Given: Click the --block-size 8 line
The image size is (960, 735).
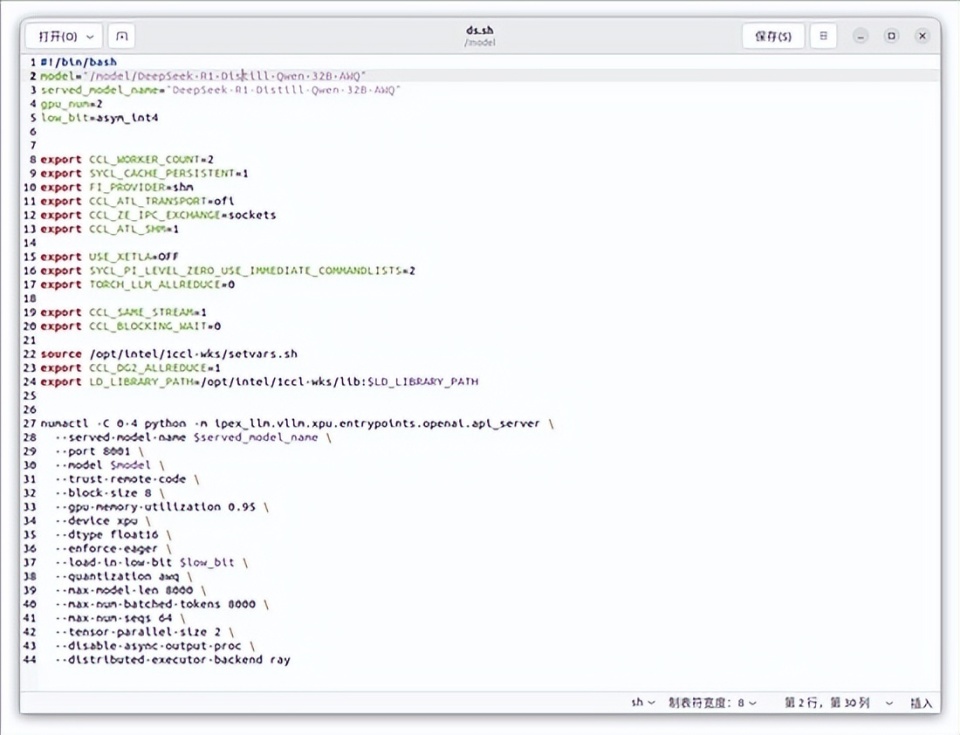Looking at the screenshot, I should tap(110, 493).
